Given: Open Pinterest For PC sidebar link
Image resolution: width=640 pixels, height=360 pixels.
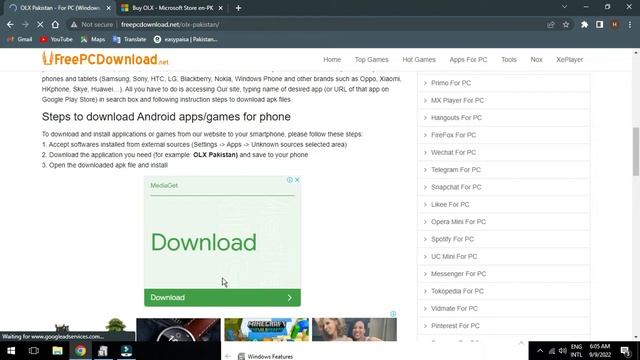Looking at the screenshot, I should [455, 326].
